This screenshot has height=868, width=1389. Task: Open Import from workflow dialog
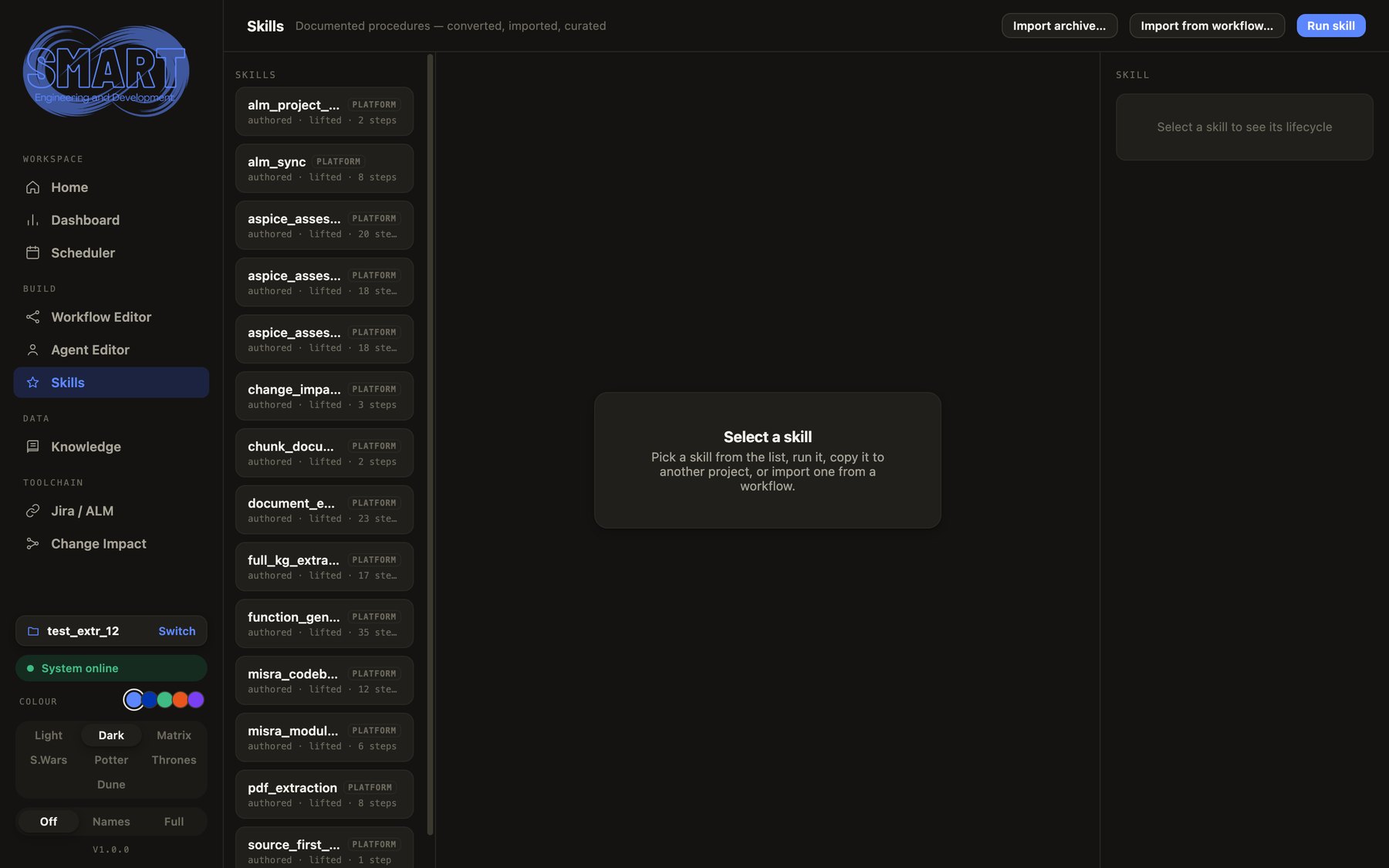pyautogui.click(x=1207, y=25)
